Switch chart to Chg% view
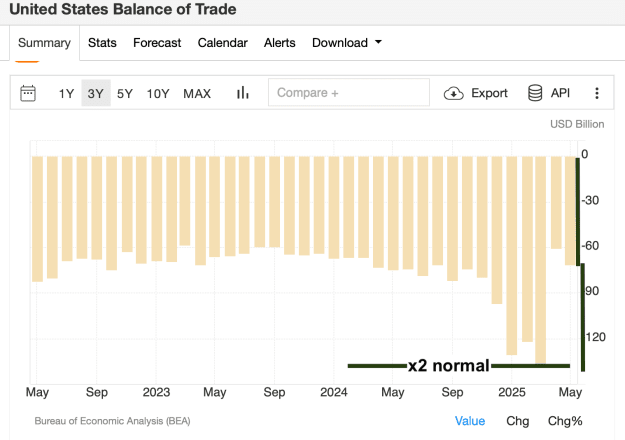 (565, 421)
